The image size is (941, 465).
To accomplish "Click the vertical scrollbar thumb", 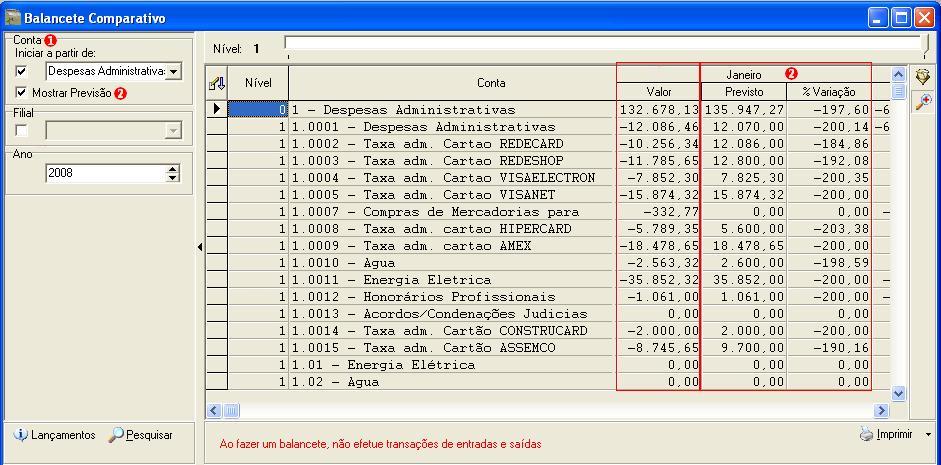I will click(898, 91).
